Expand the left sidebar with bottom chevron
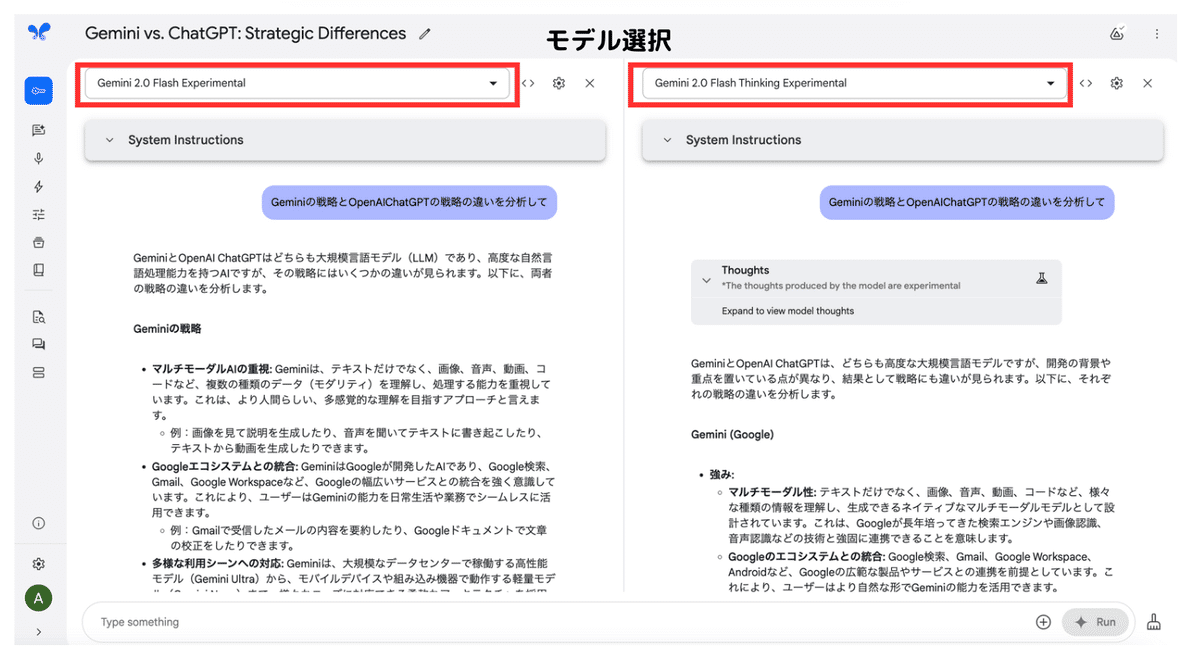The image size is (1200, 652). click(x=39, y=632)
